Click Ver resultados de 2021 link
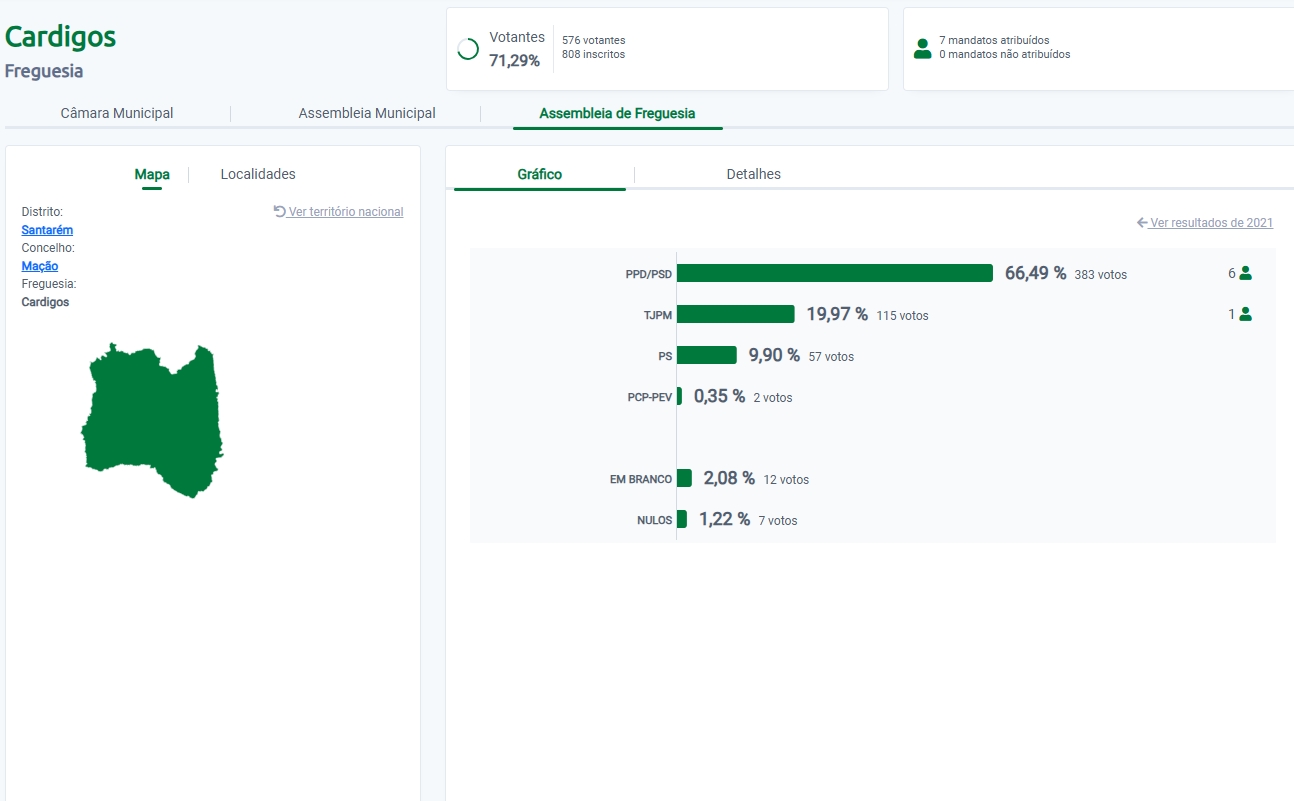Viewport: 1294px width, 801px height. [1211, 223]
